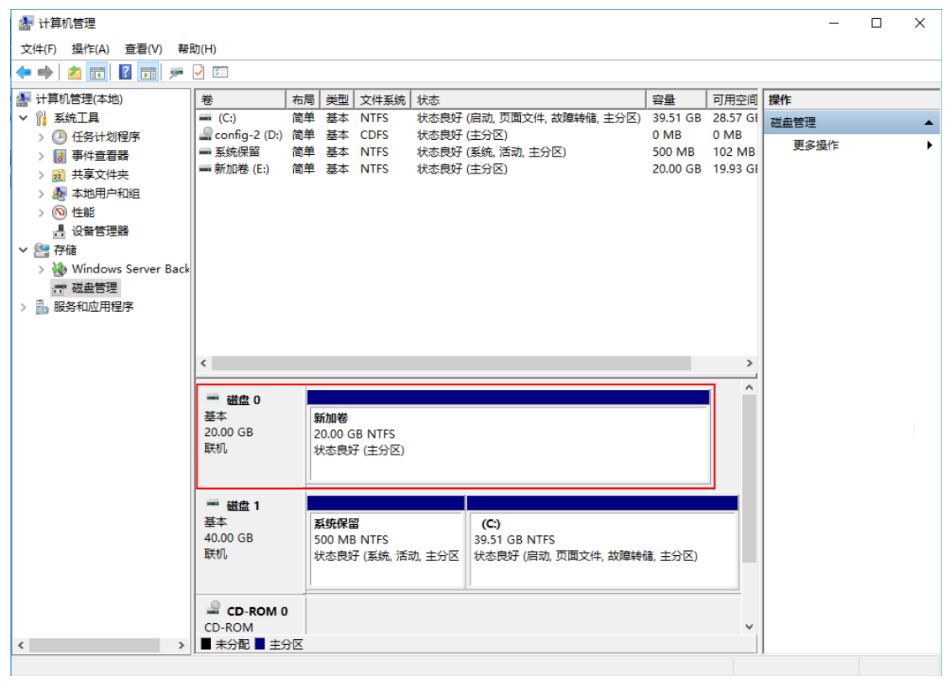Click the Back arrow toolbar icon

coord(24,73)
